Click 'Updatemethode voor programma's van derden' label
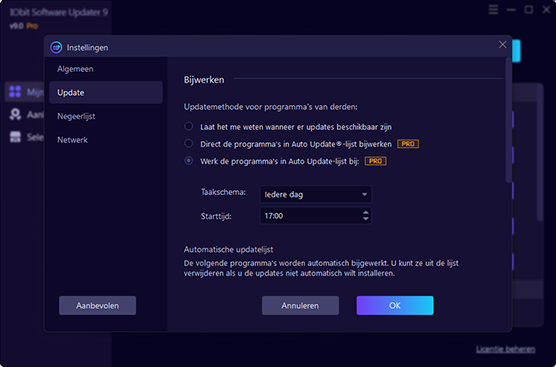This screenshot has width=556, height=367. point(271,107)
